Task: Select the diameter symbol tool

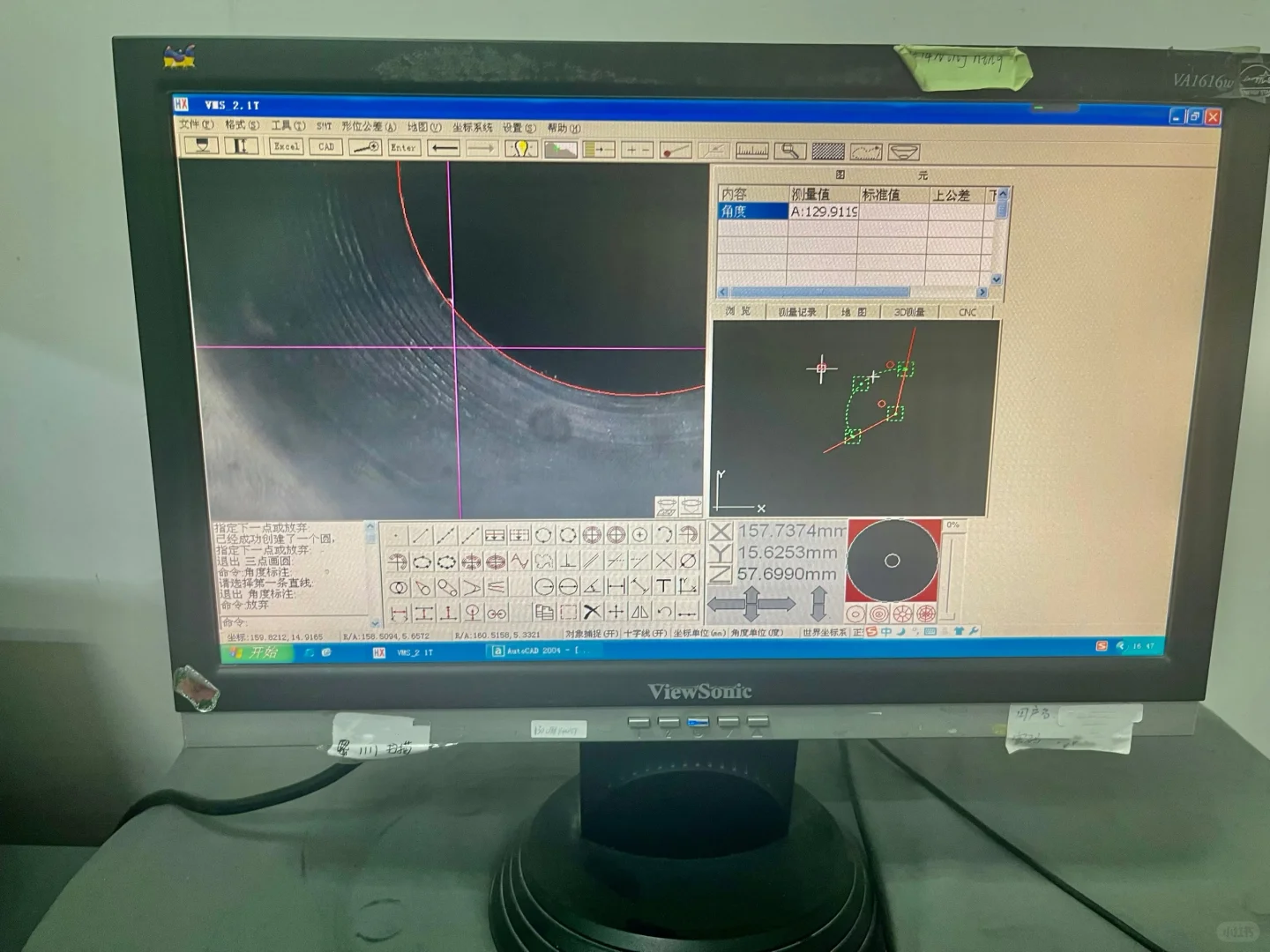Action: click(688, 560)
